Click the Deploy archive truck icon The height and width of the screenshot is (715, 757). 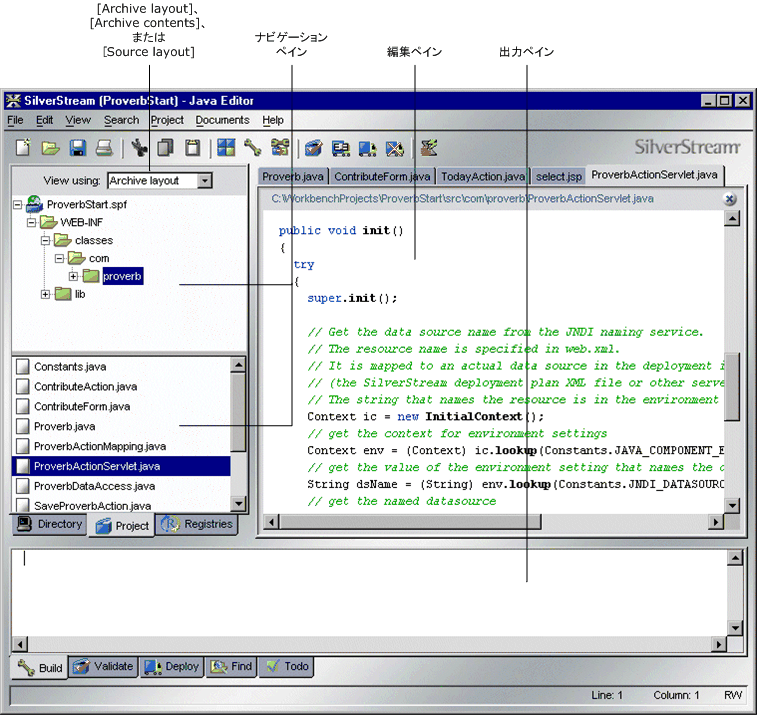point(367,148)
